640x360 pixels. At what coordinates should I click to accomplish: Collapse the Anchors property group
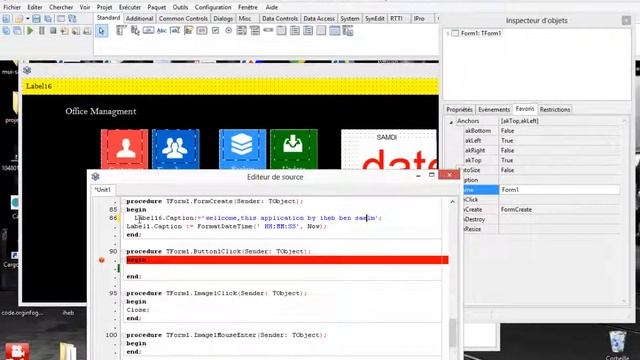point(451,122)
